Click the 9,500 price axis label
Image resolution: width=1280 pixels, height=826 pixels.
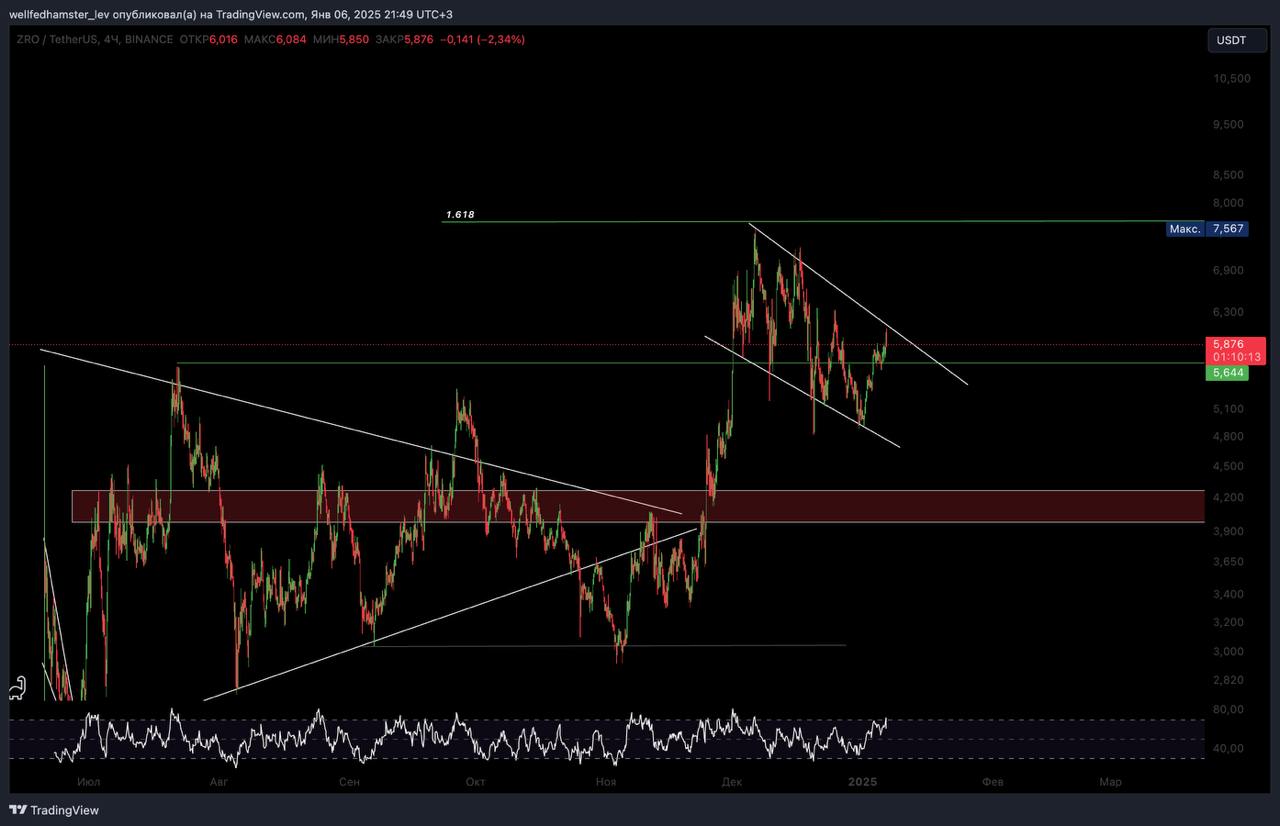pos(1230,125)
